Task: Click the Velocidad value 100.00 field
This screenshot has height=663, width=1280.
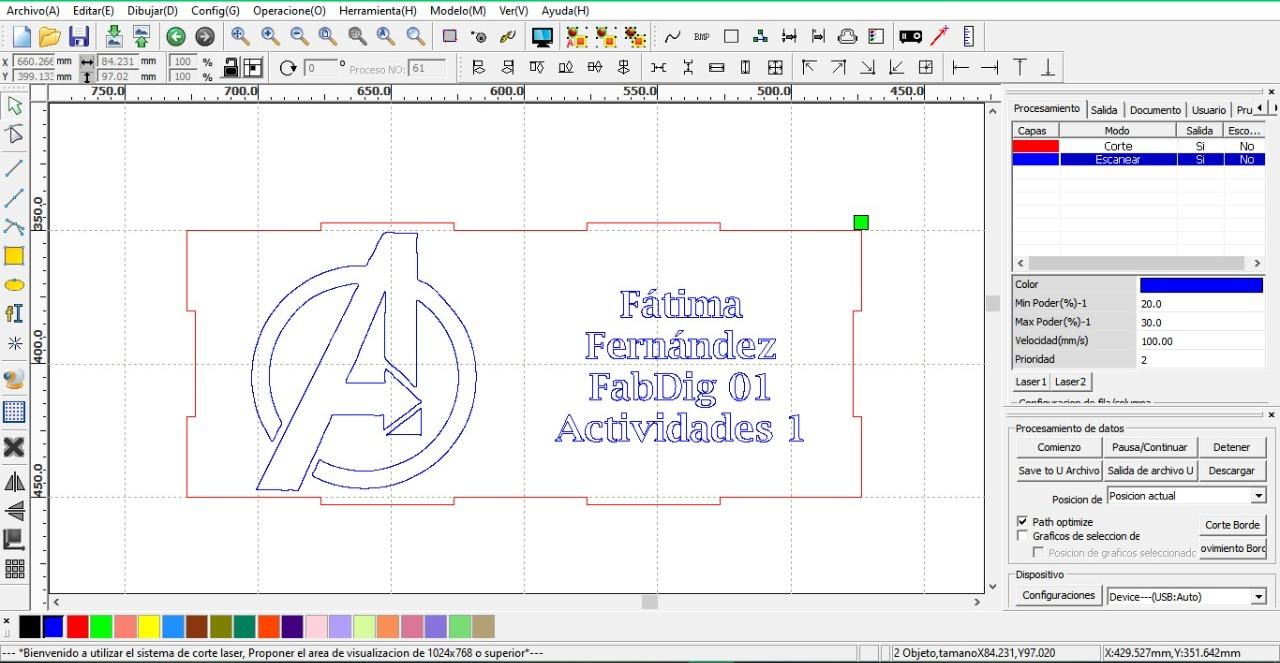Action: pyautogui.click(x=1201, y=341)
